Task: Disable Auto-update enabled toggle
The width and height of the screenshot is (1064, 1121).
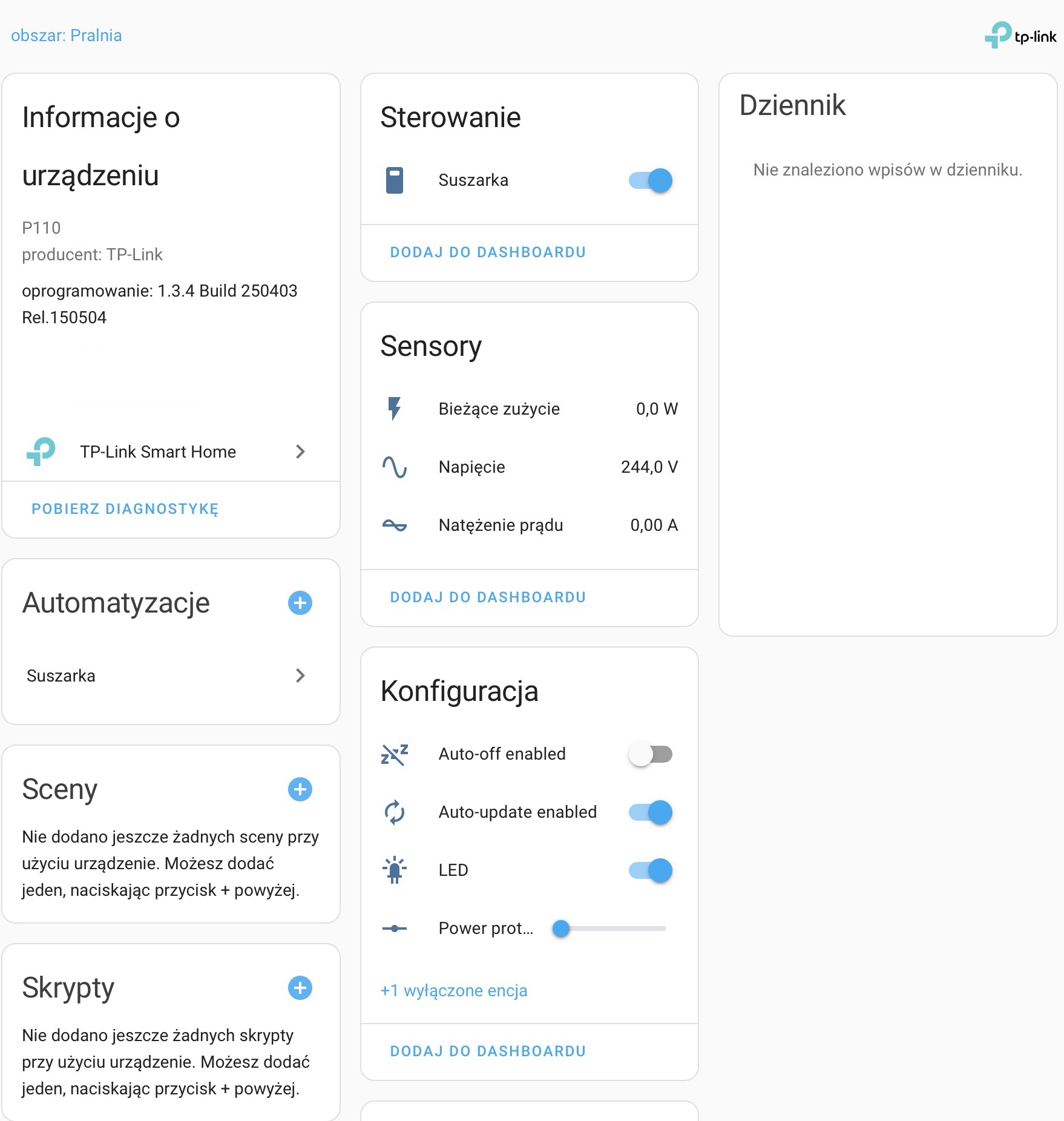Action: click(x=651, y=812)
